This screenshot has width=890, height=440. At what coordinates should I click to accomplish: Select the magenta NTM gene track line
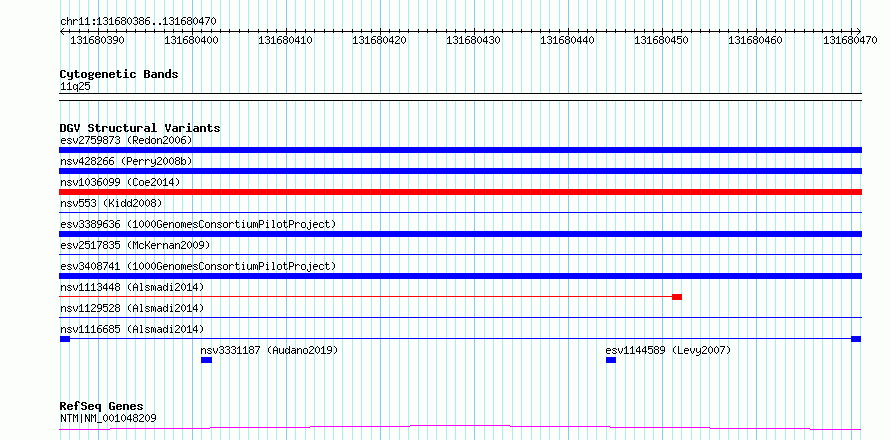(x=460, y=427)
